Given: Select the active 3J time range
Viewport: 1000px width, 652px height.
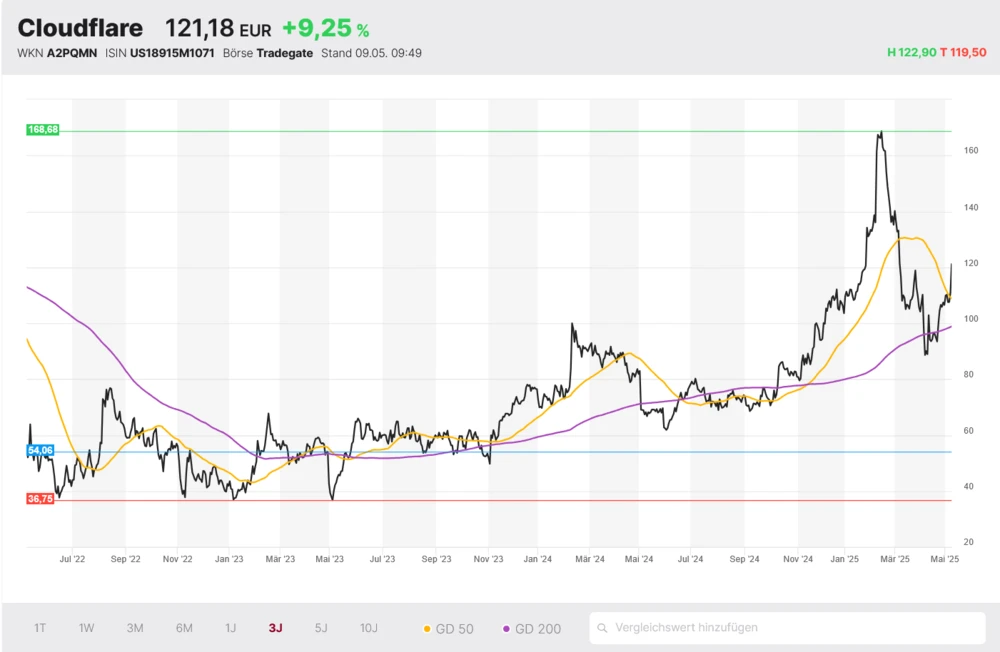Looking at the screenshot, I should coord(275,628).
